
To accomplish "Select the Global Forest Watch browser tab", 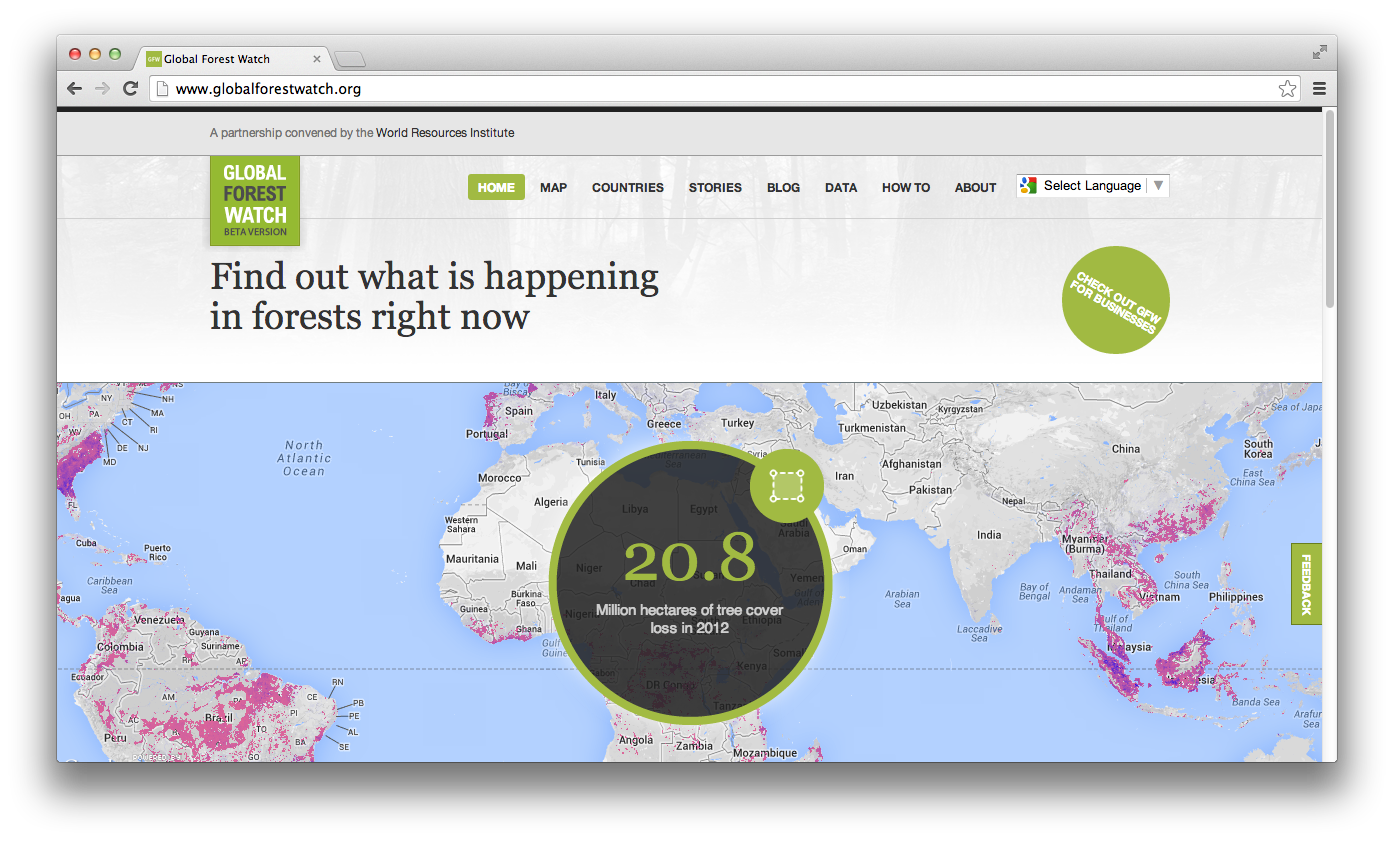I will coord(235,59).
